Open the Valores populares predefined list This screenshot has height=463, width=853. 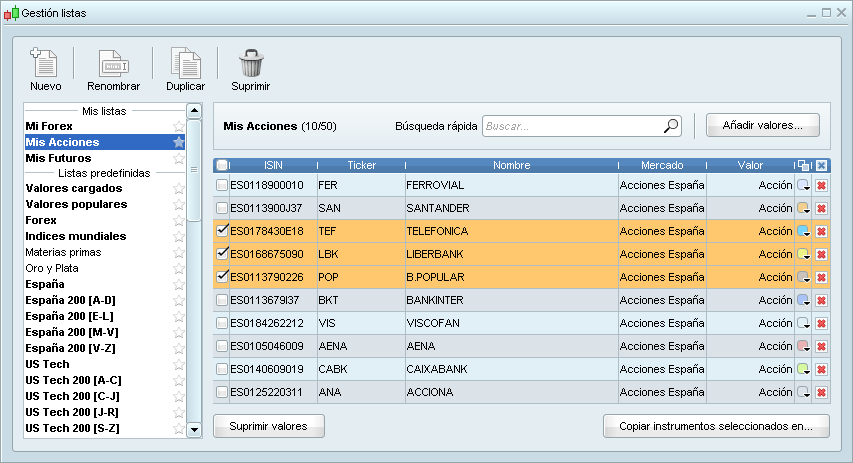(x=76, y=204)
